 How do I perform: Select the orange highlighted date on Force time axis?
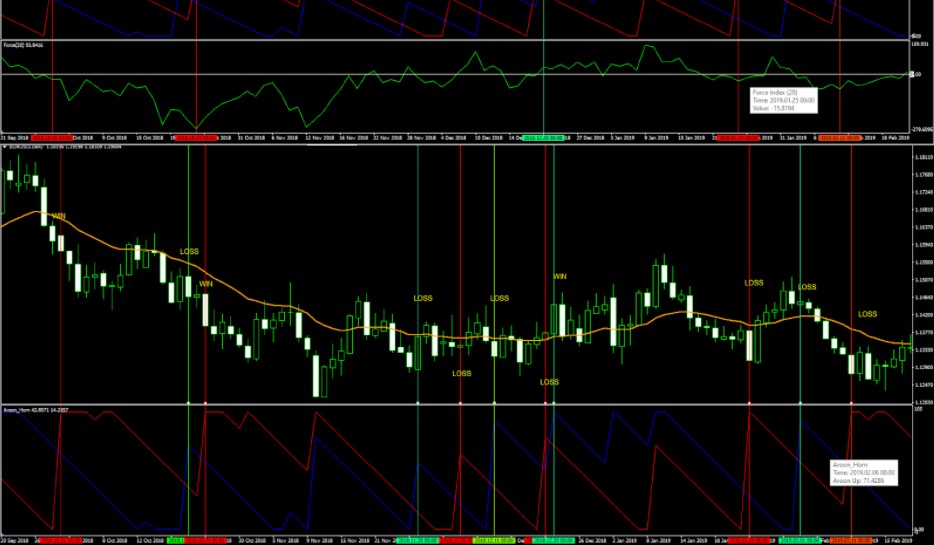point(840,138)
